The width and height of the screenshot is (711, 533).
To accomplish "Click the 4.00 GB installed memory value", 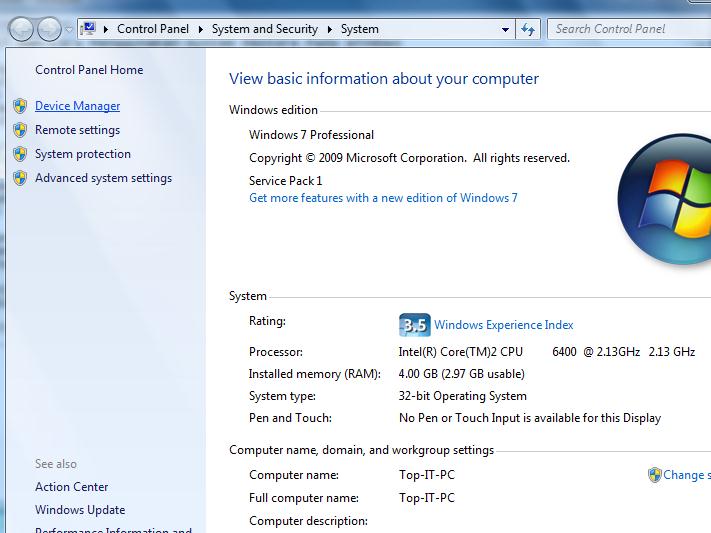I will click(x=462, y=374).
